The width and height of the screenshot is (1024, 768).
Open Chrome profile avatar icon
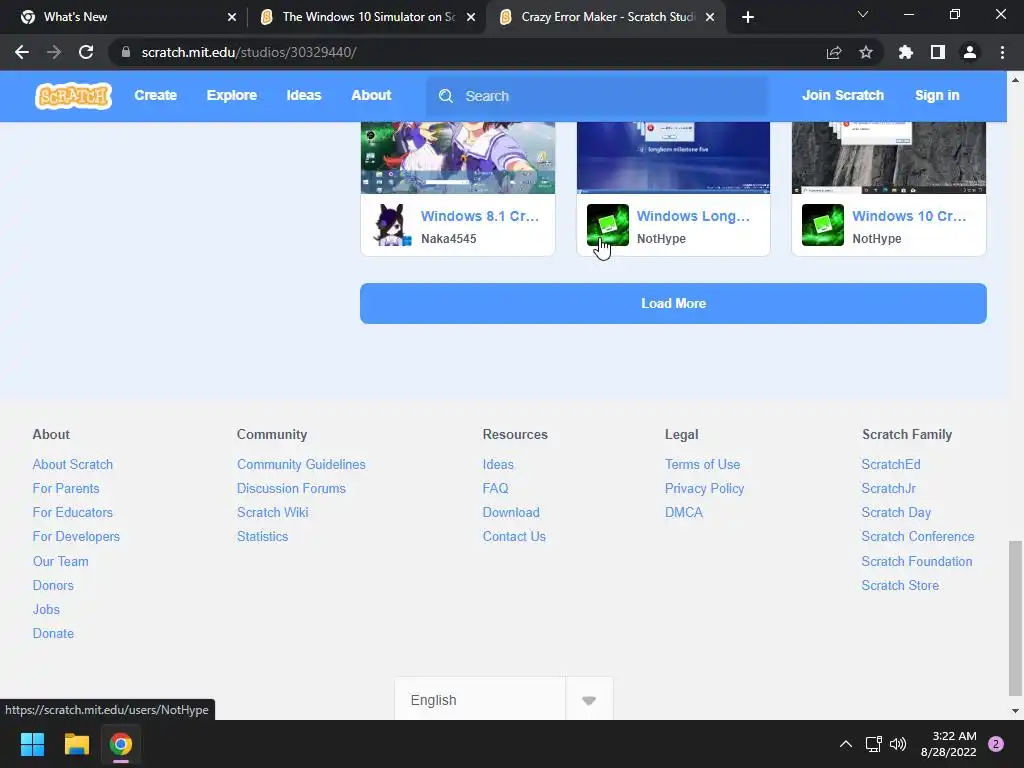tap(970, 52)
